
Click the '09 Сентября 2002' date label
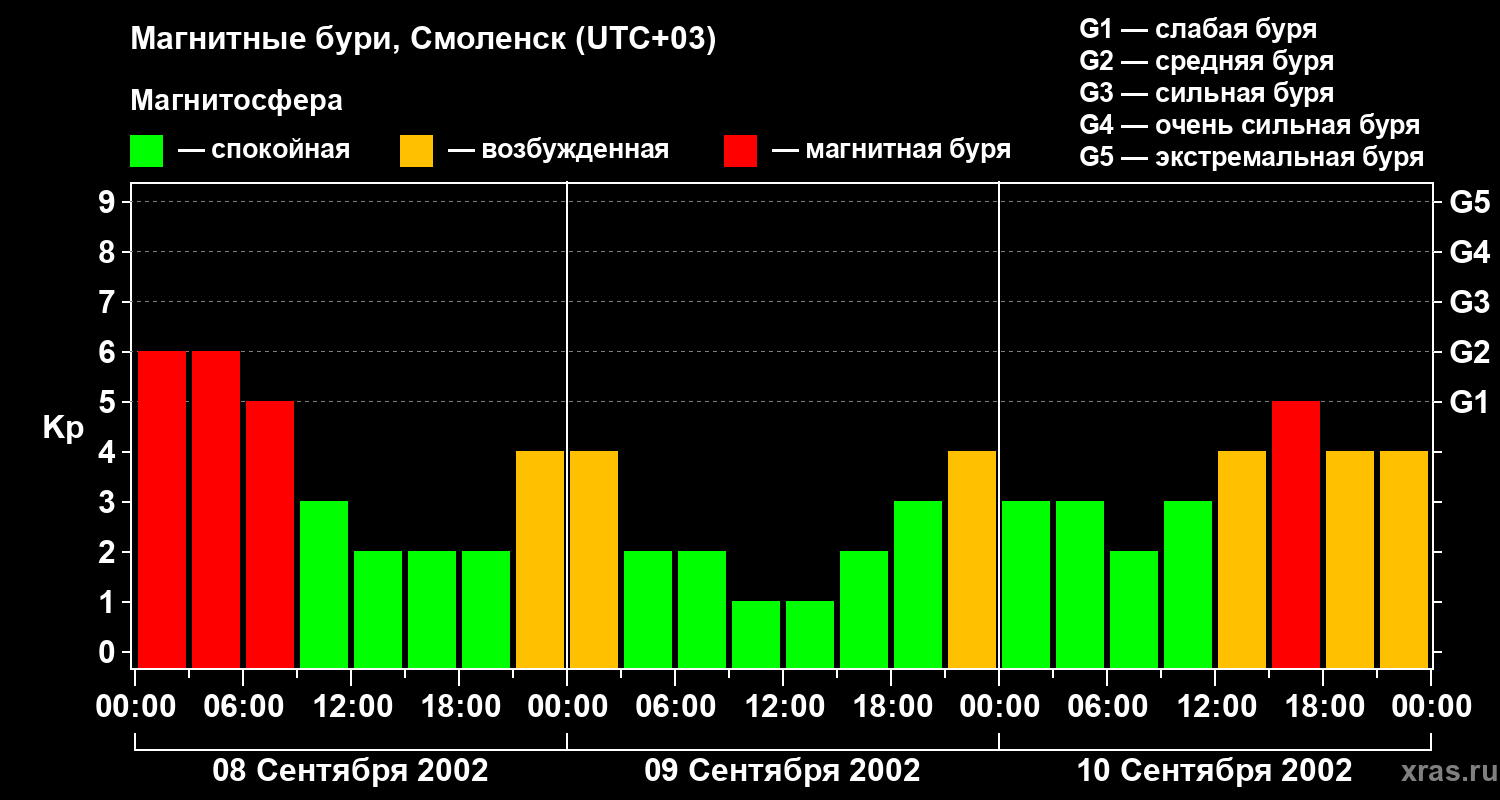(782, 770)
